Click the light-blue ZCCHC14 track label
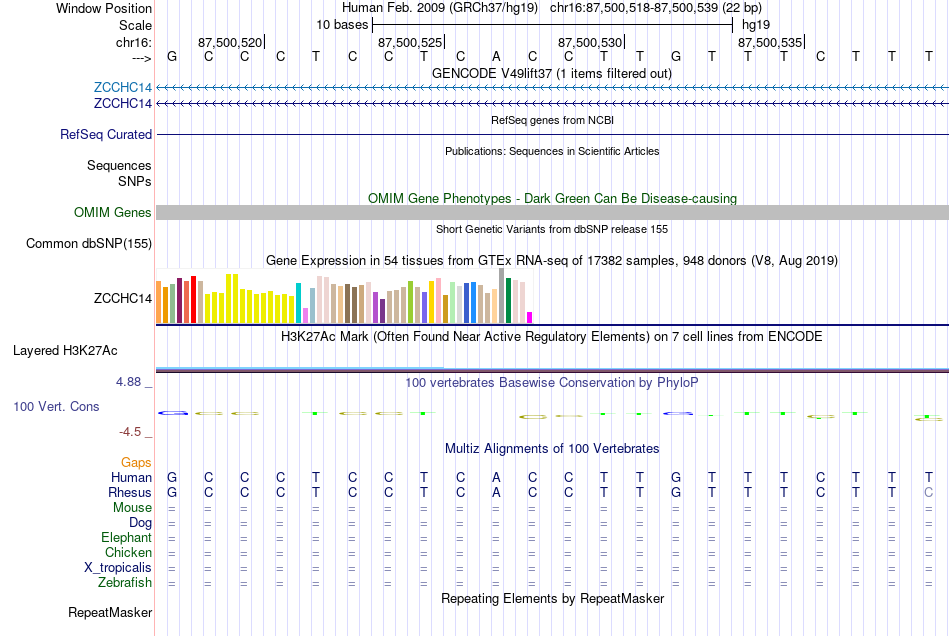This screenshot has height=636, width=950. tap(122, 87)
